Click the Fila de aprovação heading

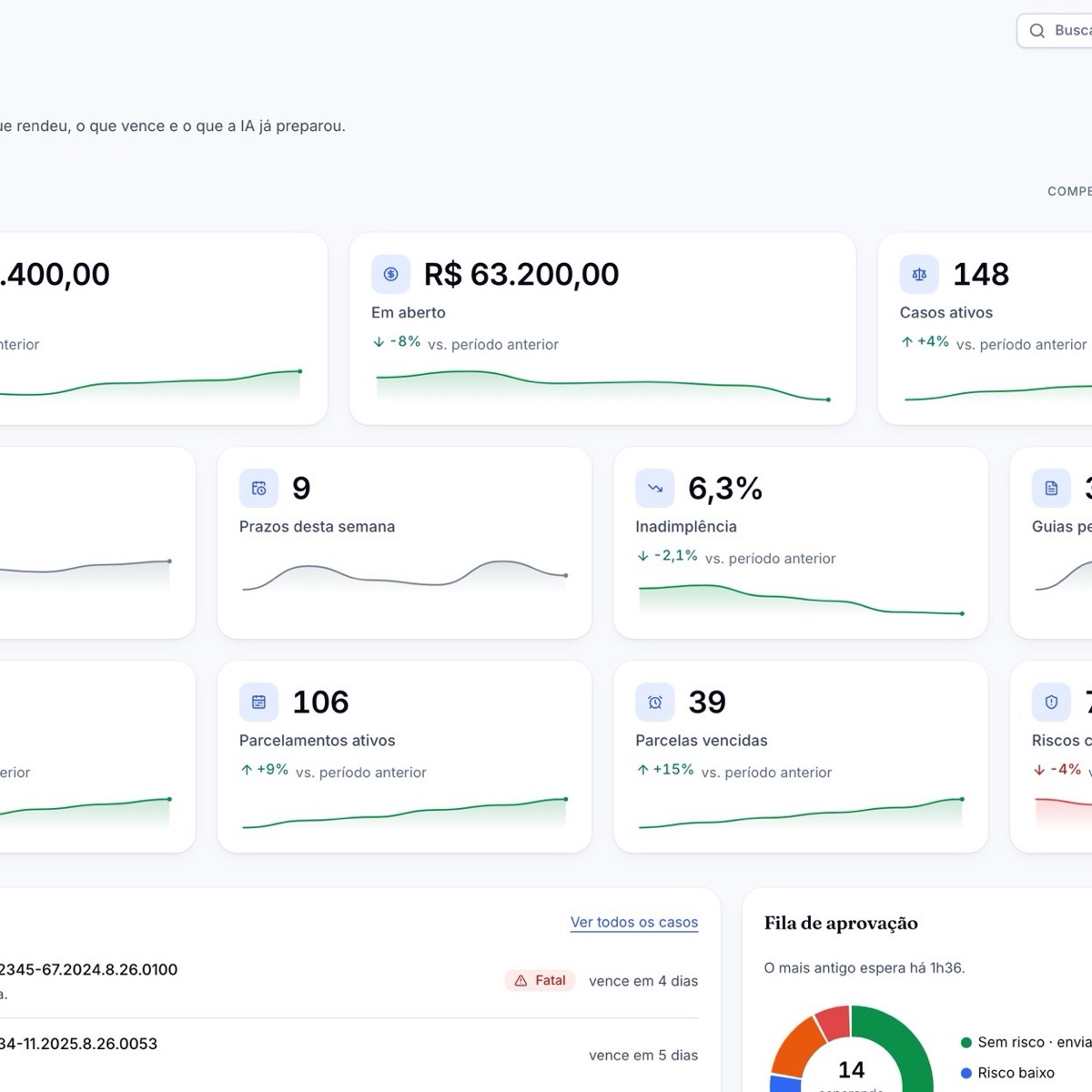[x=841, y=924]
